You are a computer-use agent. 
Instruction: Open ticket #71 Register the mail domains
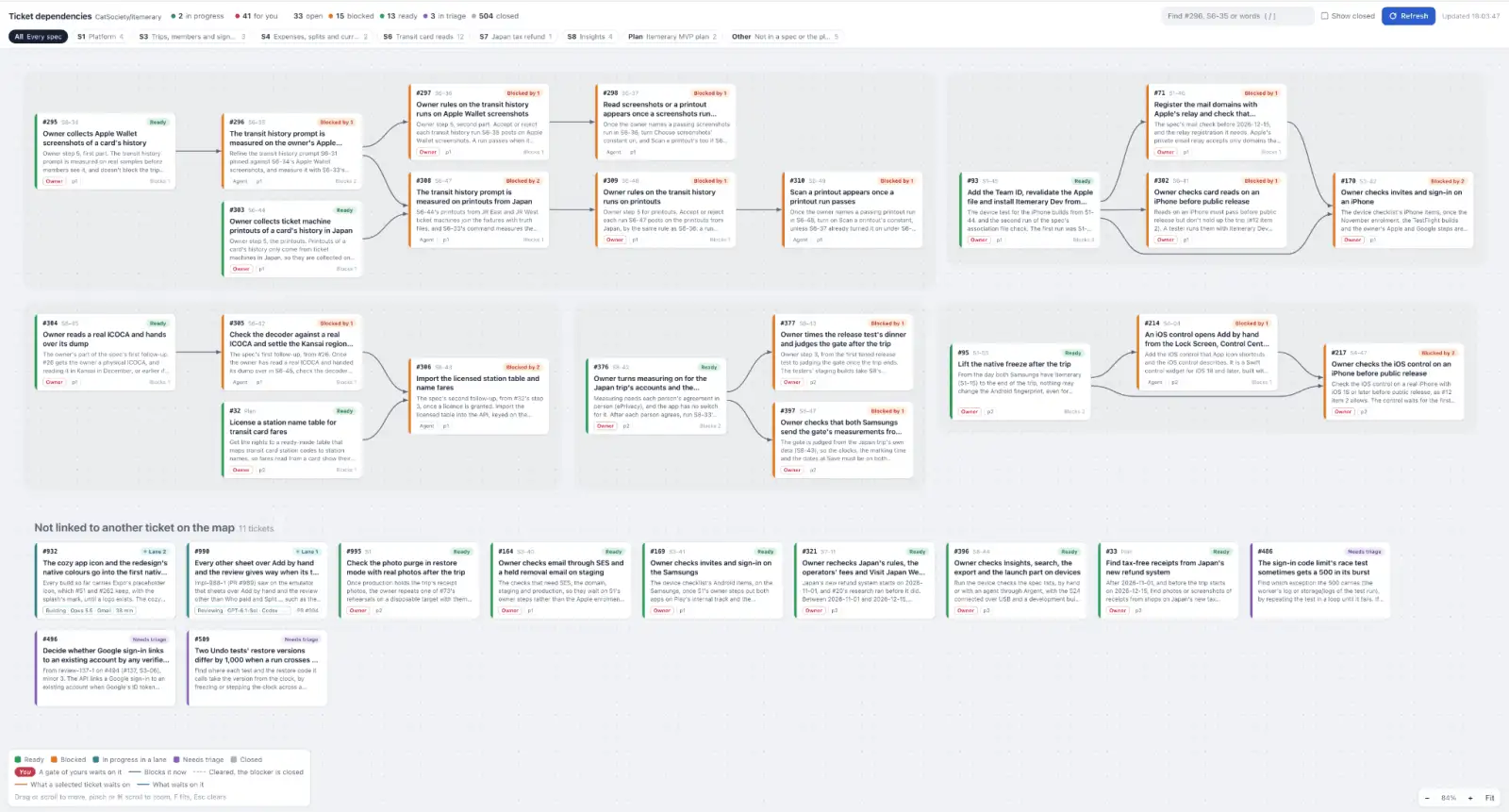pyautogui.click(x=1216, y=122)
